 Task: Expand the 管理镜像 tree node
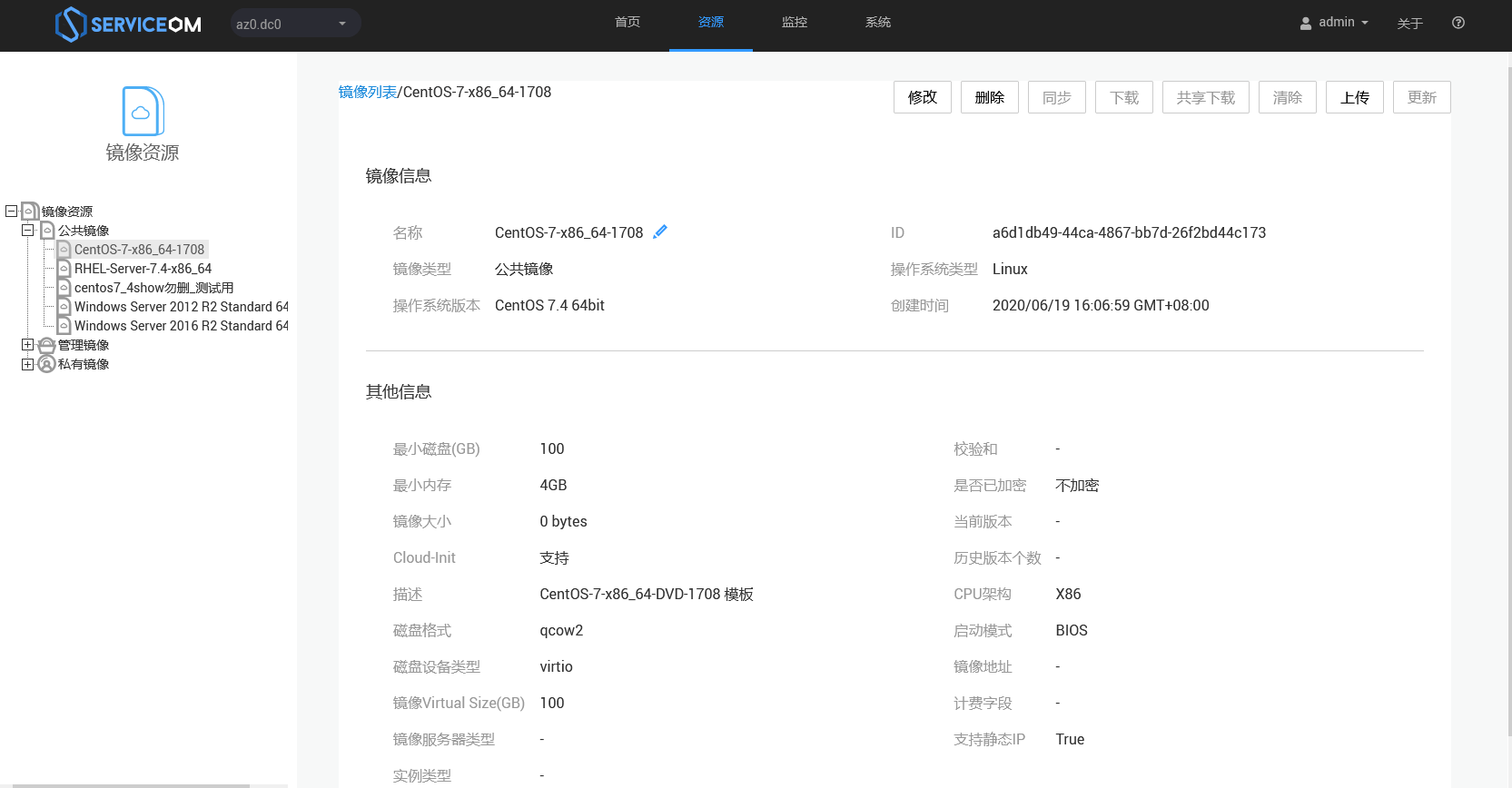tap(27, 344)
